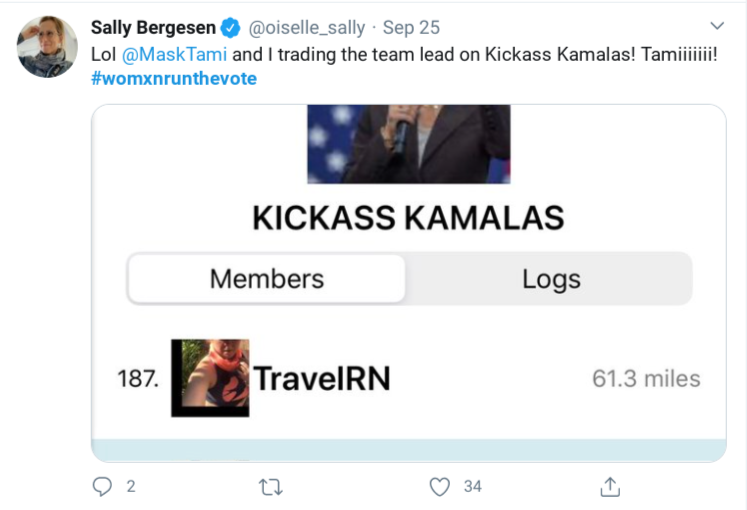Click the KICKASS KAMALAS team title
The image size is (747, 510).
click(x=408, y=218)
